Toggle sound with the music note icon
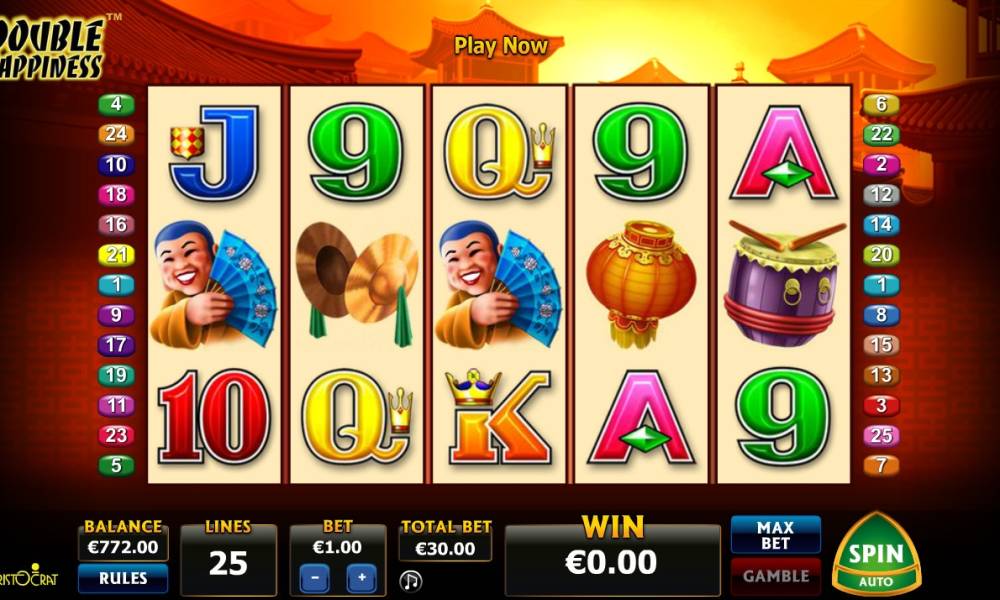Viewport: 1000px width, 600px height. pyautogui.click(x=411, y=580)
